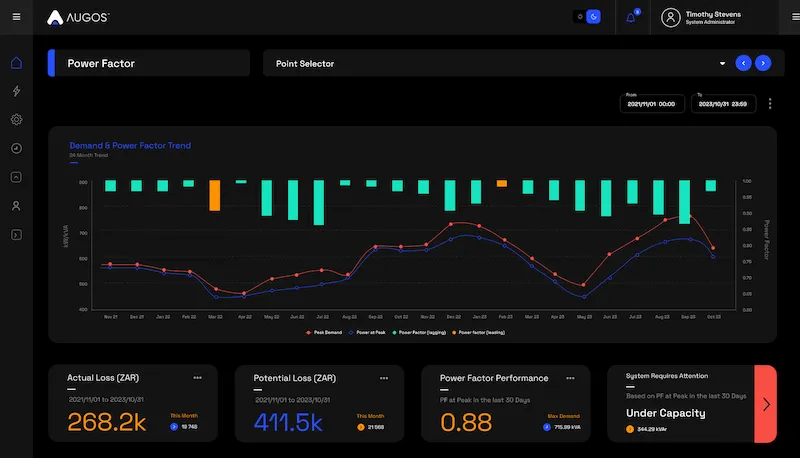800x458 pixels.
Task: Open the hamburger menu at top left
Action: [16, 17]
